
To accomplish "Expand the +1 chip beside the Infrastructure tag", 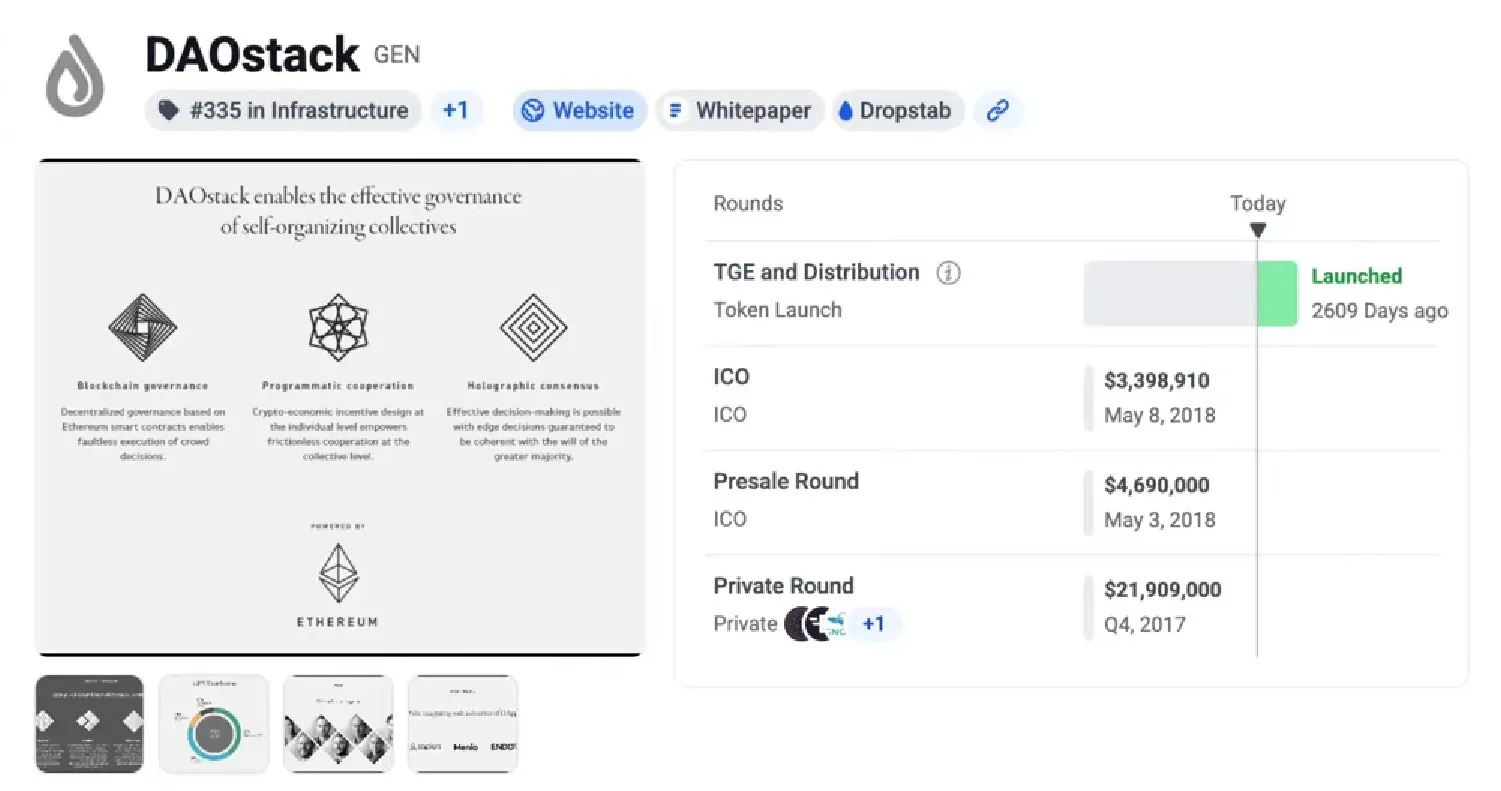I will 456,110.
